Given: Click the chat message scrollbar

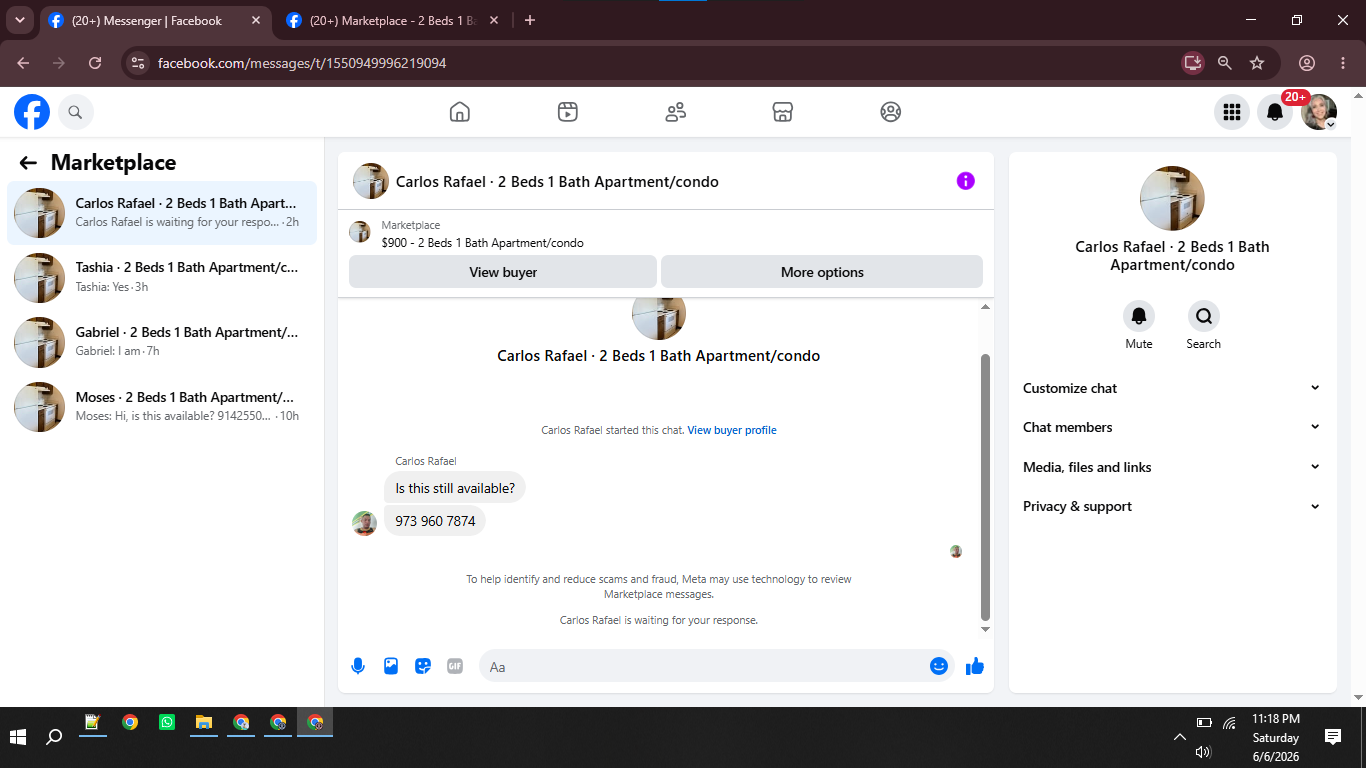Looking at the screenshot, I should click(x=985, y=487).
